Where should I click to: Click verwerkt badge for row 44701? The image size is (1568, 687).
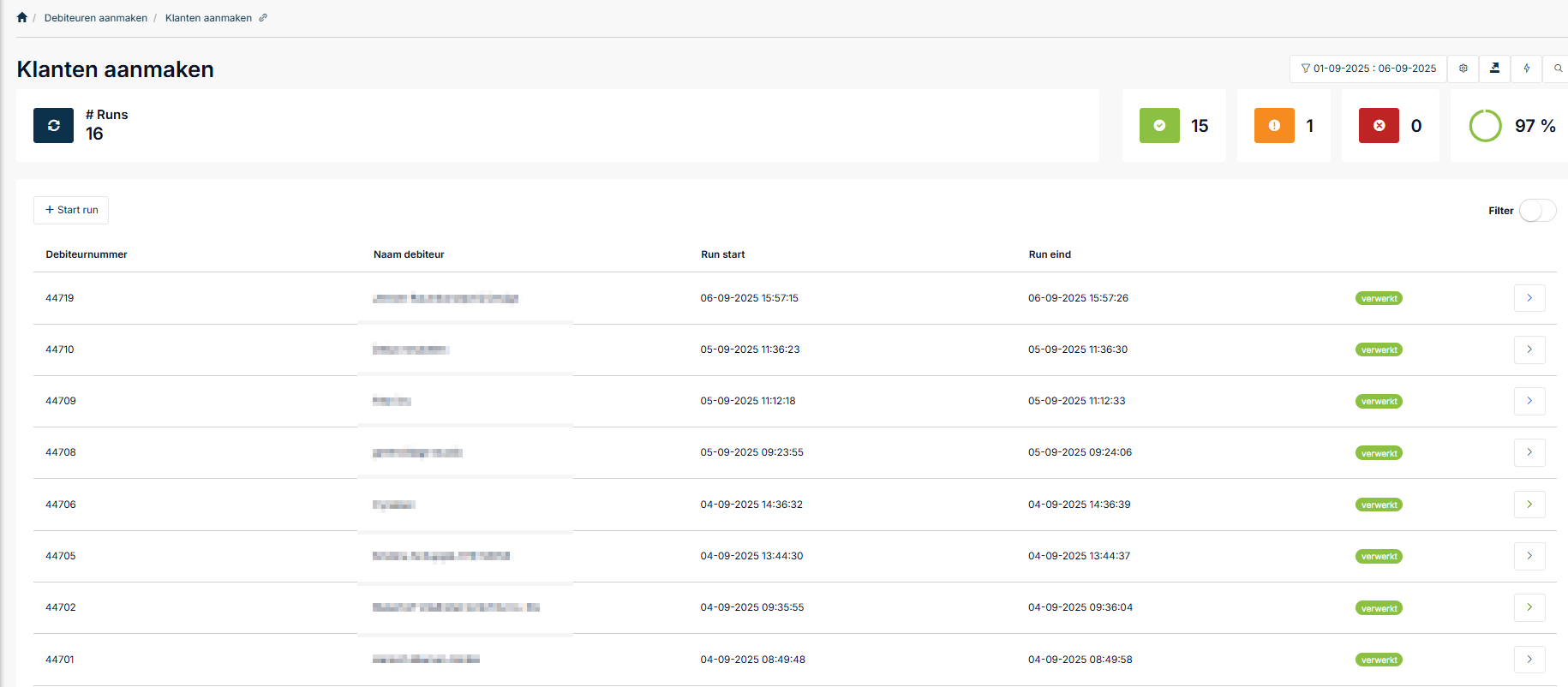(x=1379, y=660)
